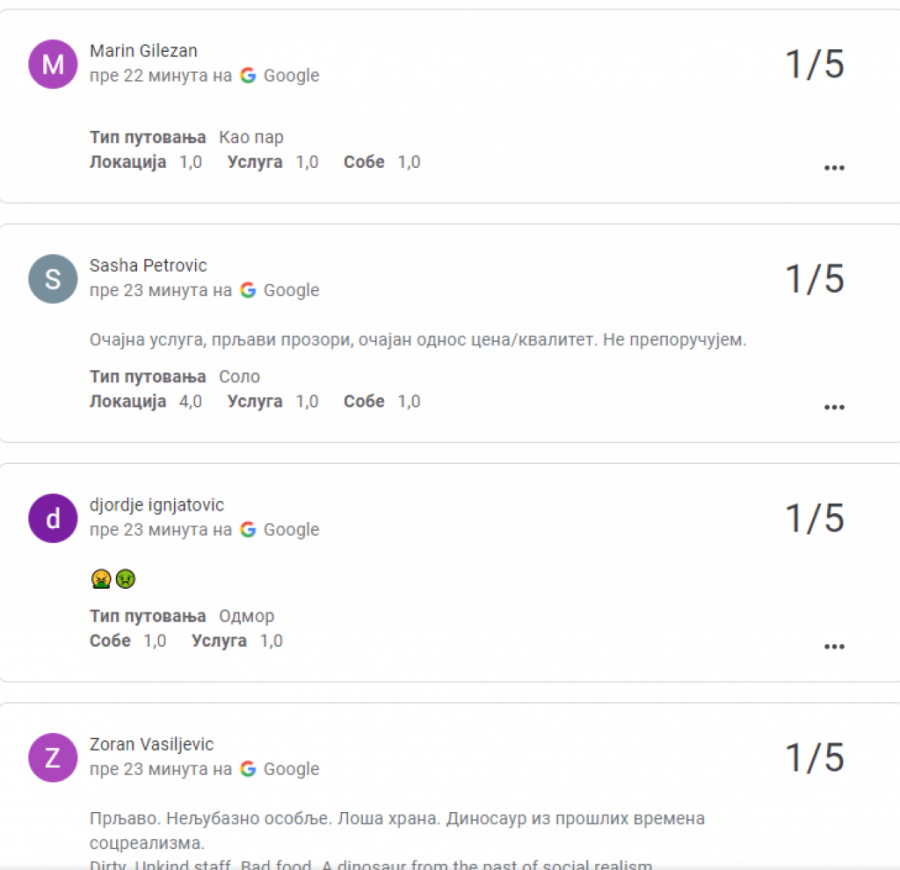Image resolution: width=900 pixels, height=870 pixels.
Task: Click the emoji faces in djordje's review
Action: pyautogui.click(x=113, y=578)
